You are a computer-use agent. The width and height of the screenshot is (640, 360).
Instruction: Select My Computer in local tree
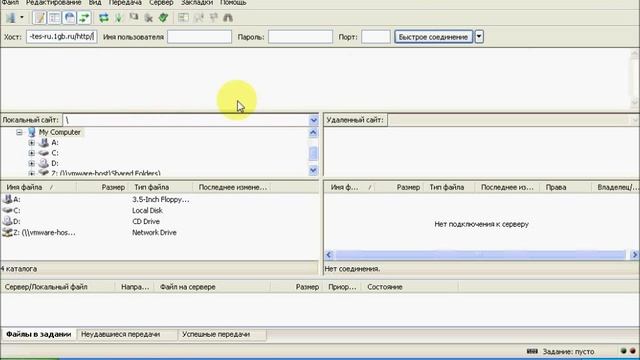(x=60, y=132)
